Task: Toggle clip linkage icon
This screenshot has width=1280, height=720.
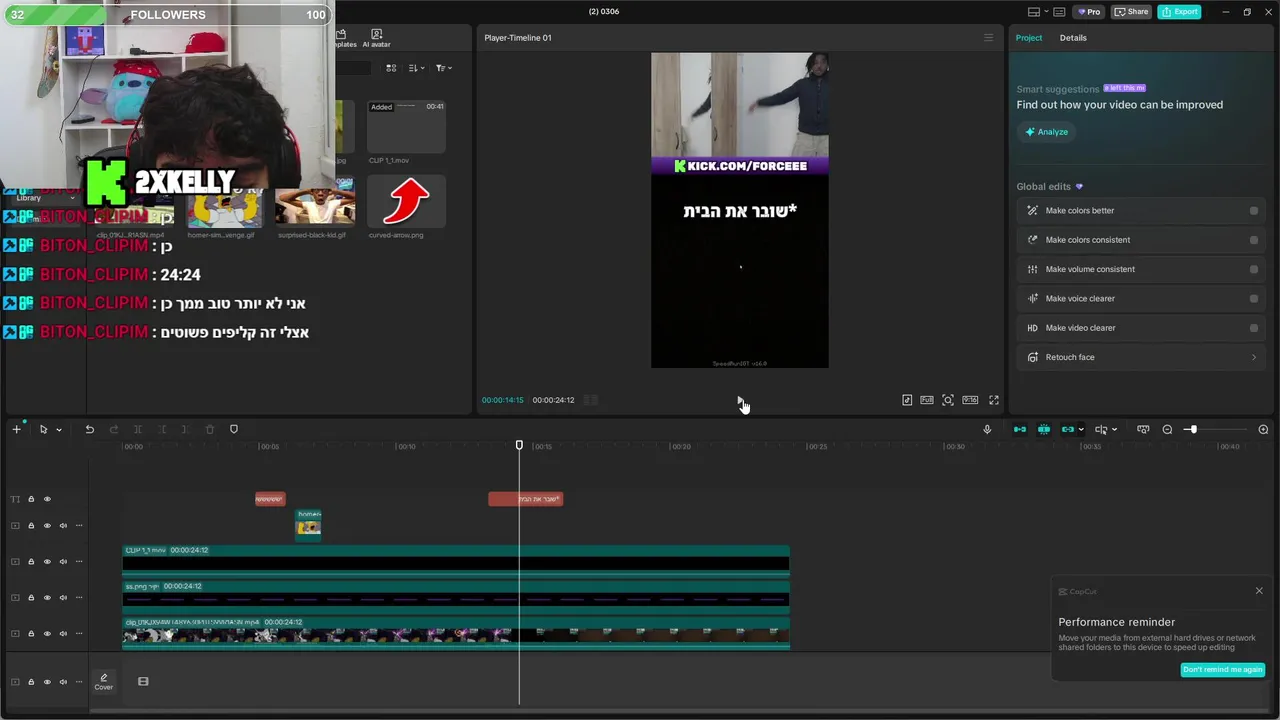Action: (1067, 429)
